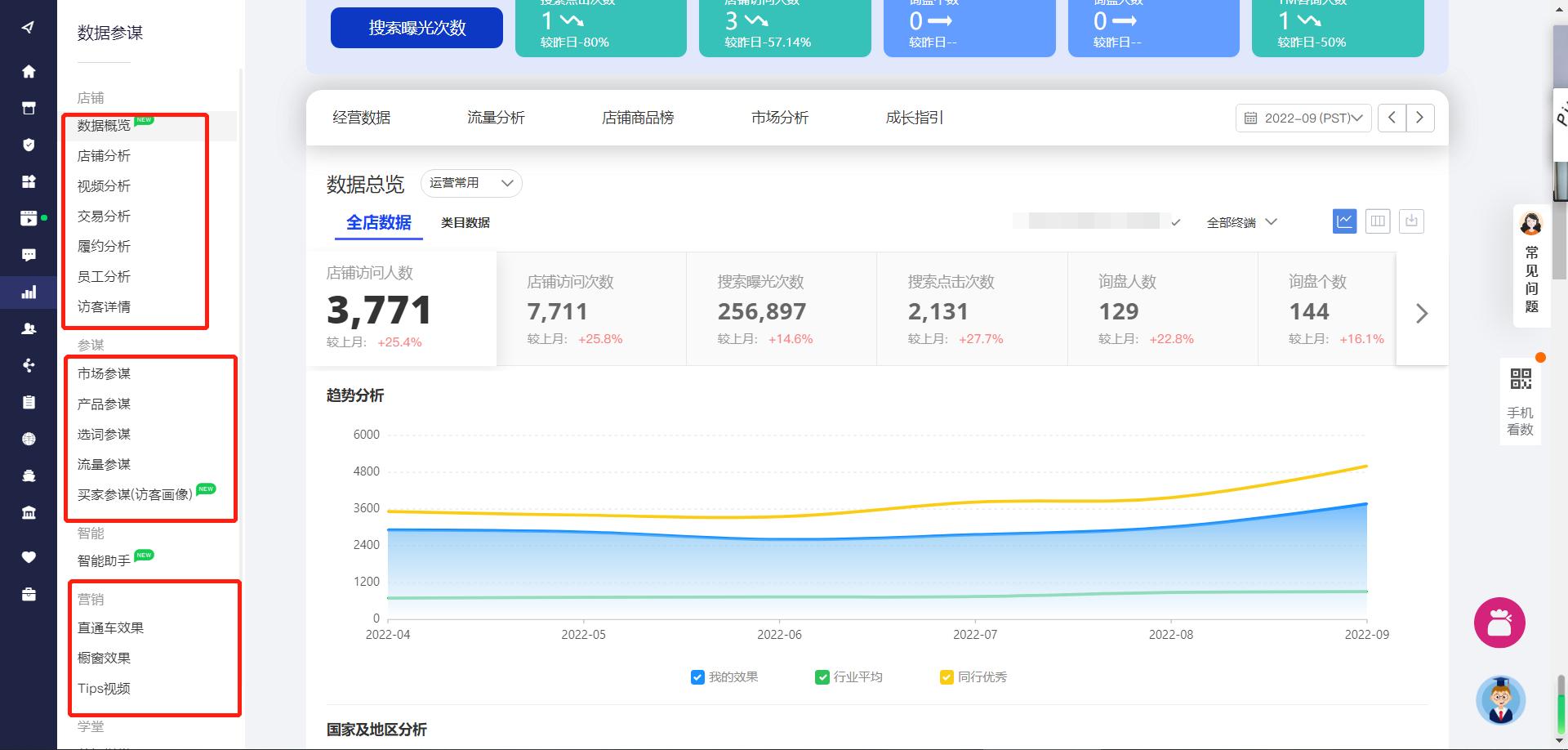
Task: Click the 搜索曝光次数 button
Action: tap(416, 28)
